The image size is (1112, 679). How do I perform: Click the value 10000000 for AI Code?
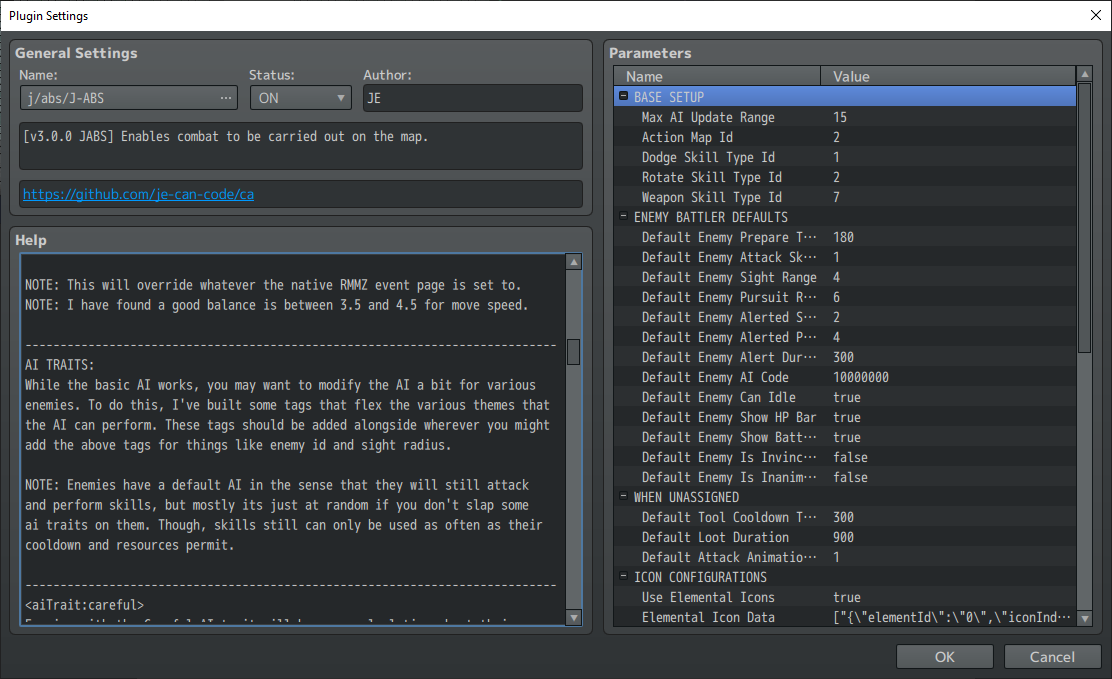861,377
